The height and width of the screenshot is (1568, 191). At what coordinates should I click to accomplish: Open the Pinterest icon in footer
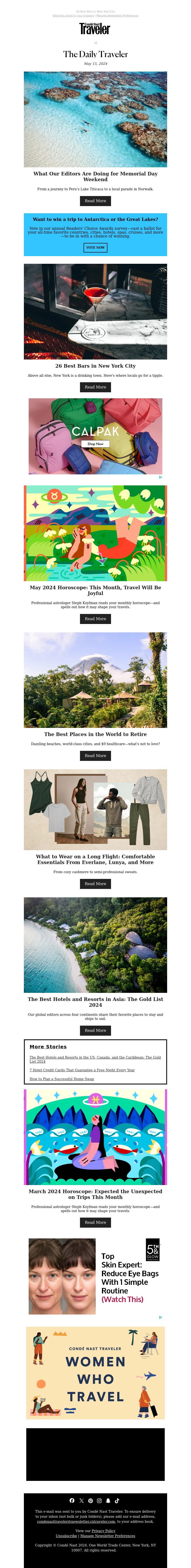click(90, 1501)
